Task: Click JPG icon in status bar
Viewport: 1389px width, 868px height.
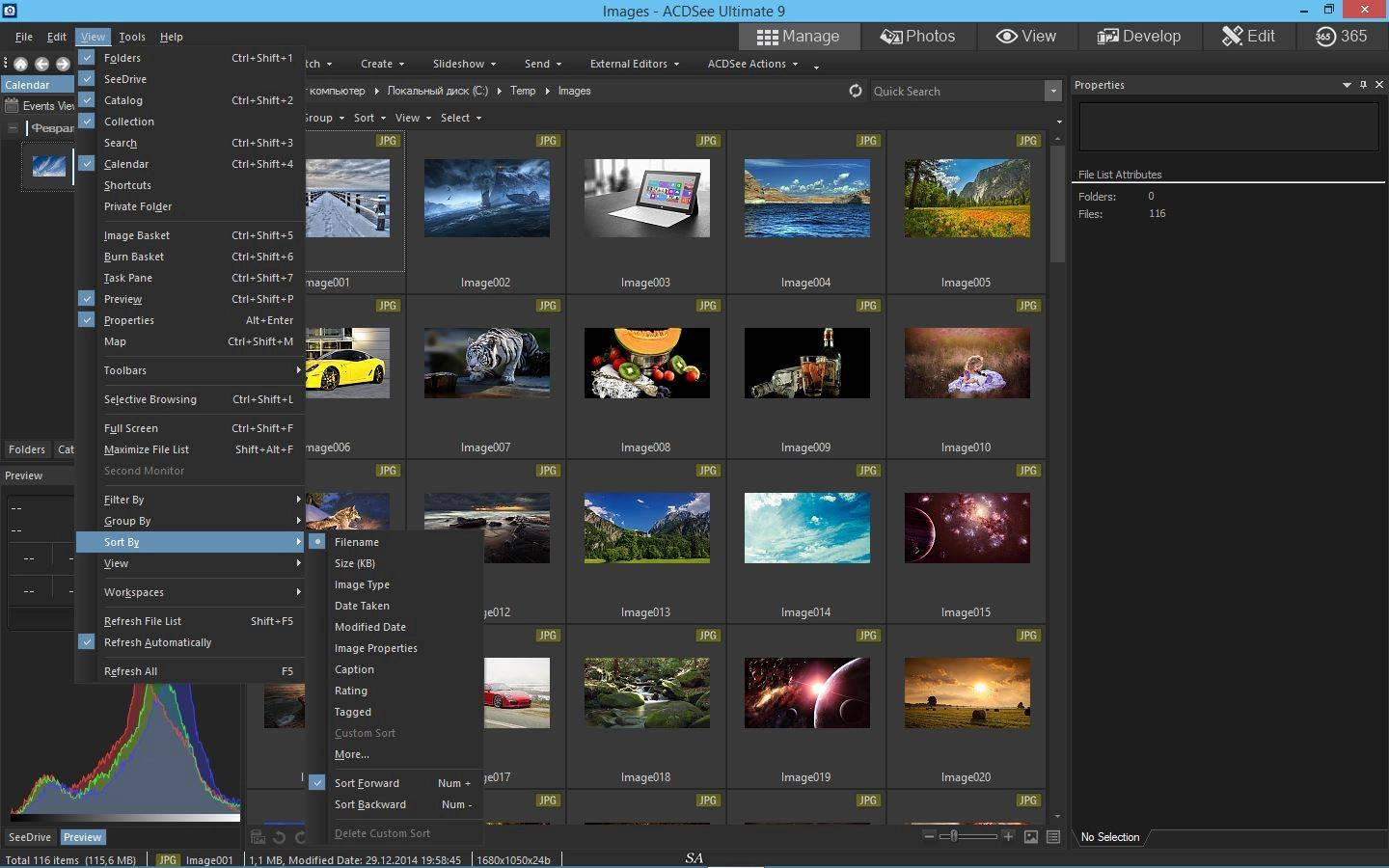Action: pyautogui.click(x=168, y=859)
